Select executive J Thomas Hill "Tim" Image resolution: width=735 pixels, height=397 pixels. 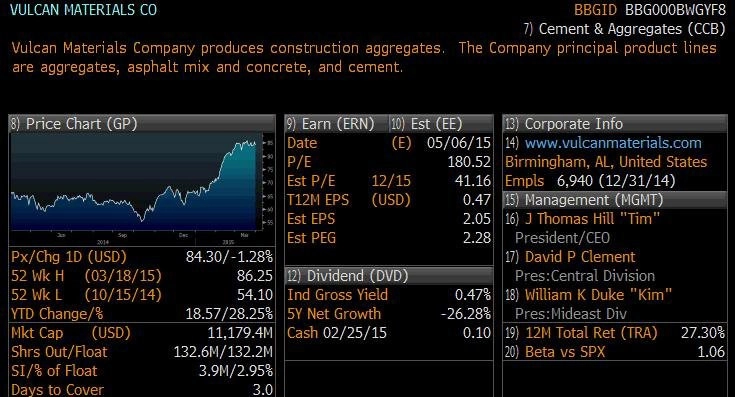point(592,219)
